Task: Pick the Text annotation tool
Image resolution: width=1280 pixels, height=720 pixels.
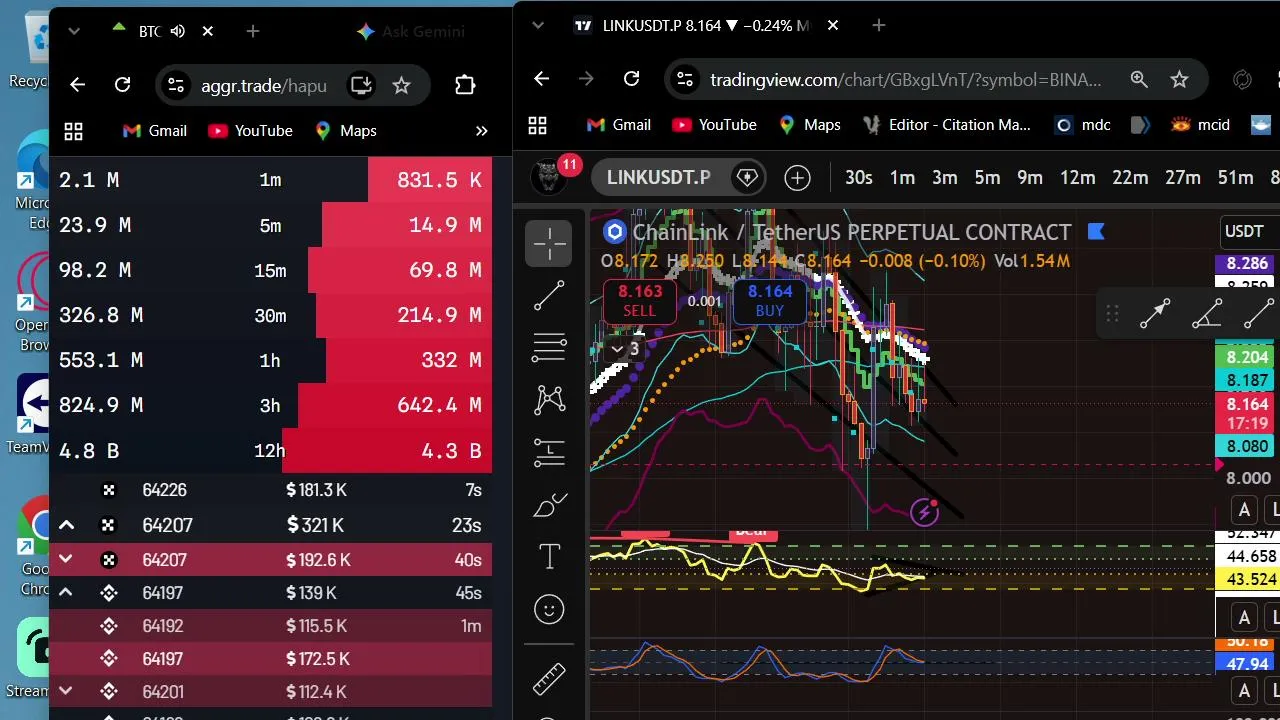Action: pyautogui.click(x=549, y=557)
